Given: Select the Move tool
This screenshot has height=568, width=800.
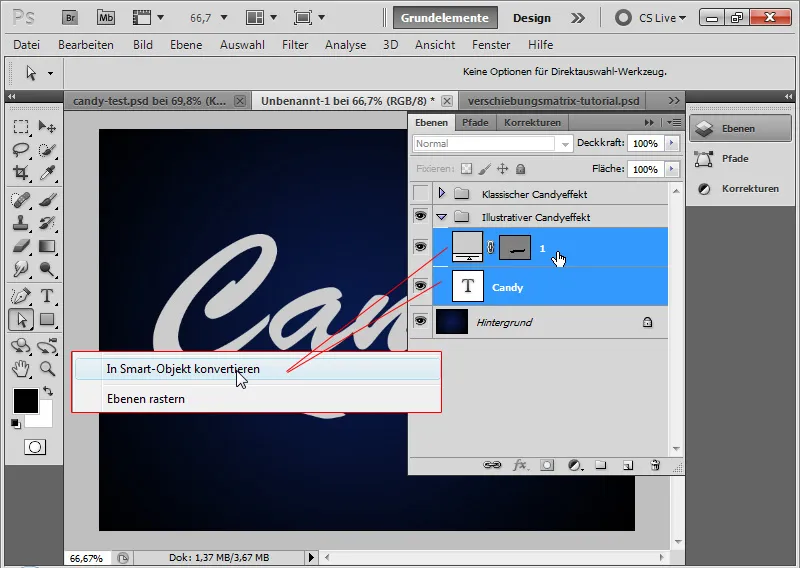Looking at the screenshot, I should (47, 126).
